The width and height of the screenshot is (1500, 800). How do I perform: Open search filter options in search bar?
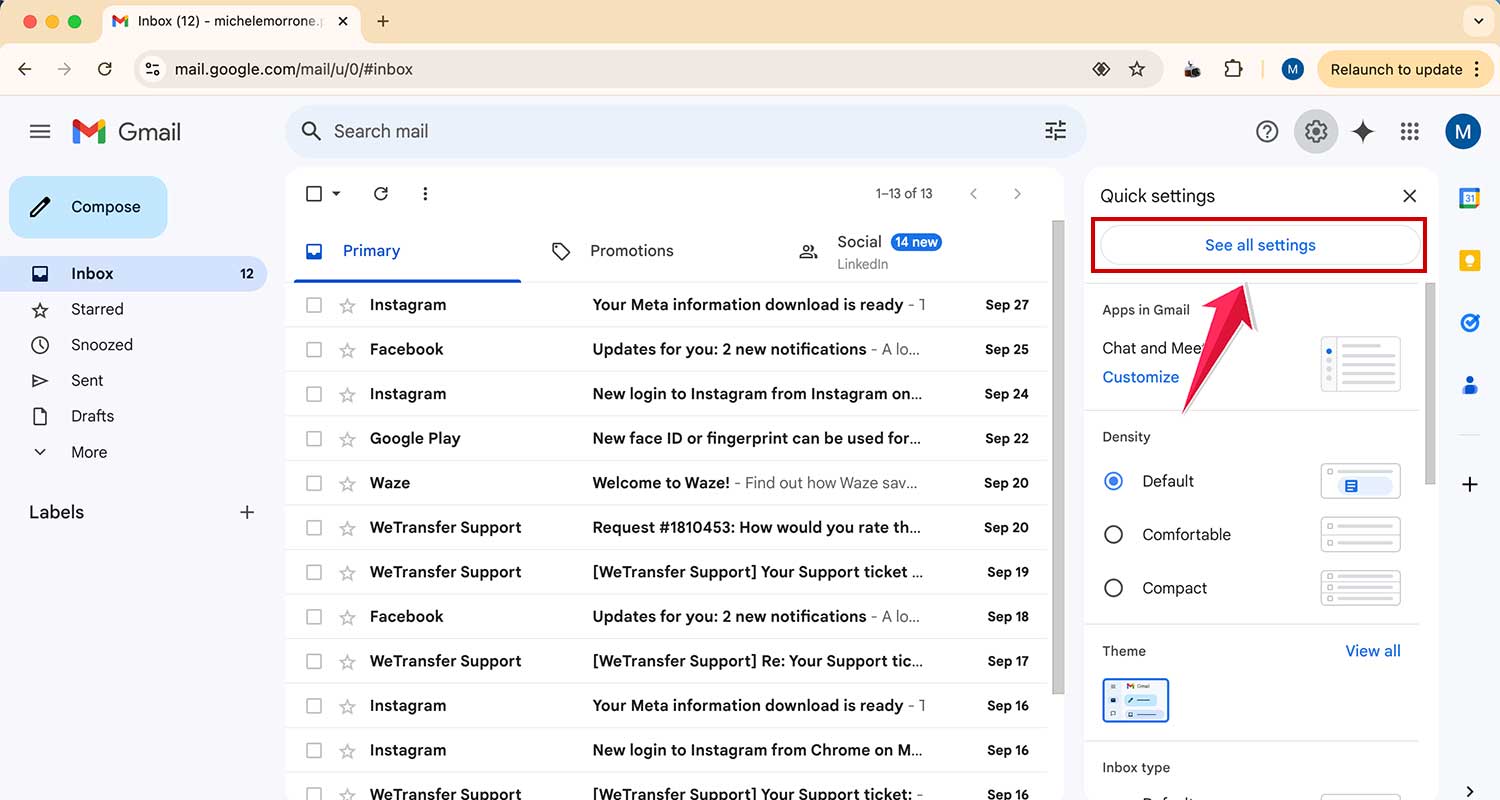[x=1055, y=131]
